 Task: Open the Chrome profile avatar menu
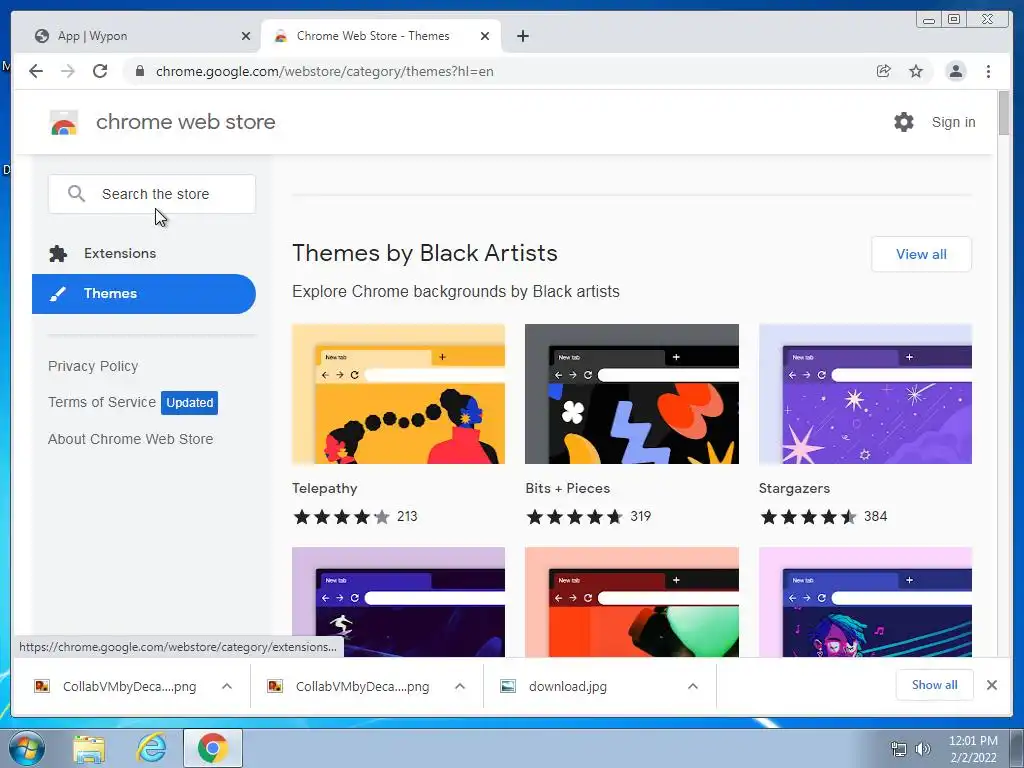coord(956,71)
